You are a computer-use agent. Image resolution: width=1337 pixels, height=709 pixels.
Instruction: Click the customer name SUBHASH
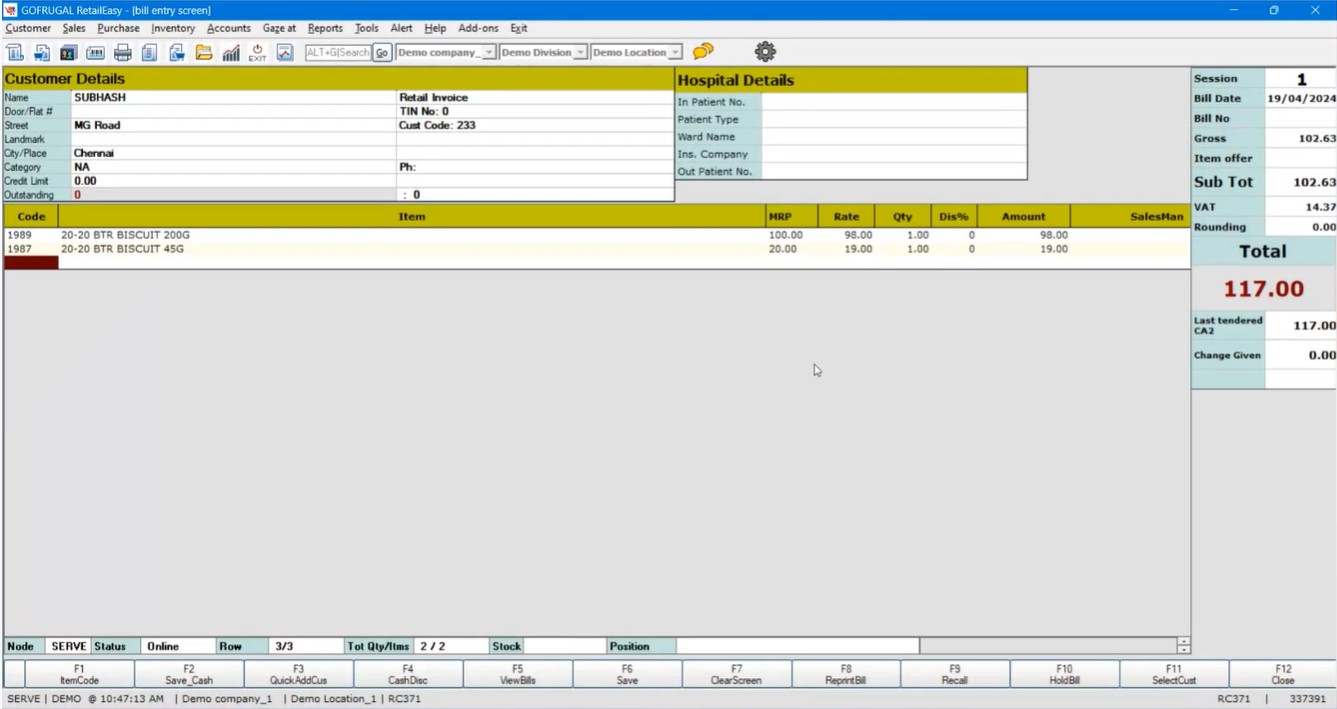coord(100,97)
